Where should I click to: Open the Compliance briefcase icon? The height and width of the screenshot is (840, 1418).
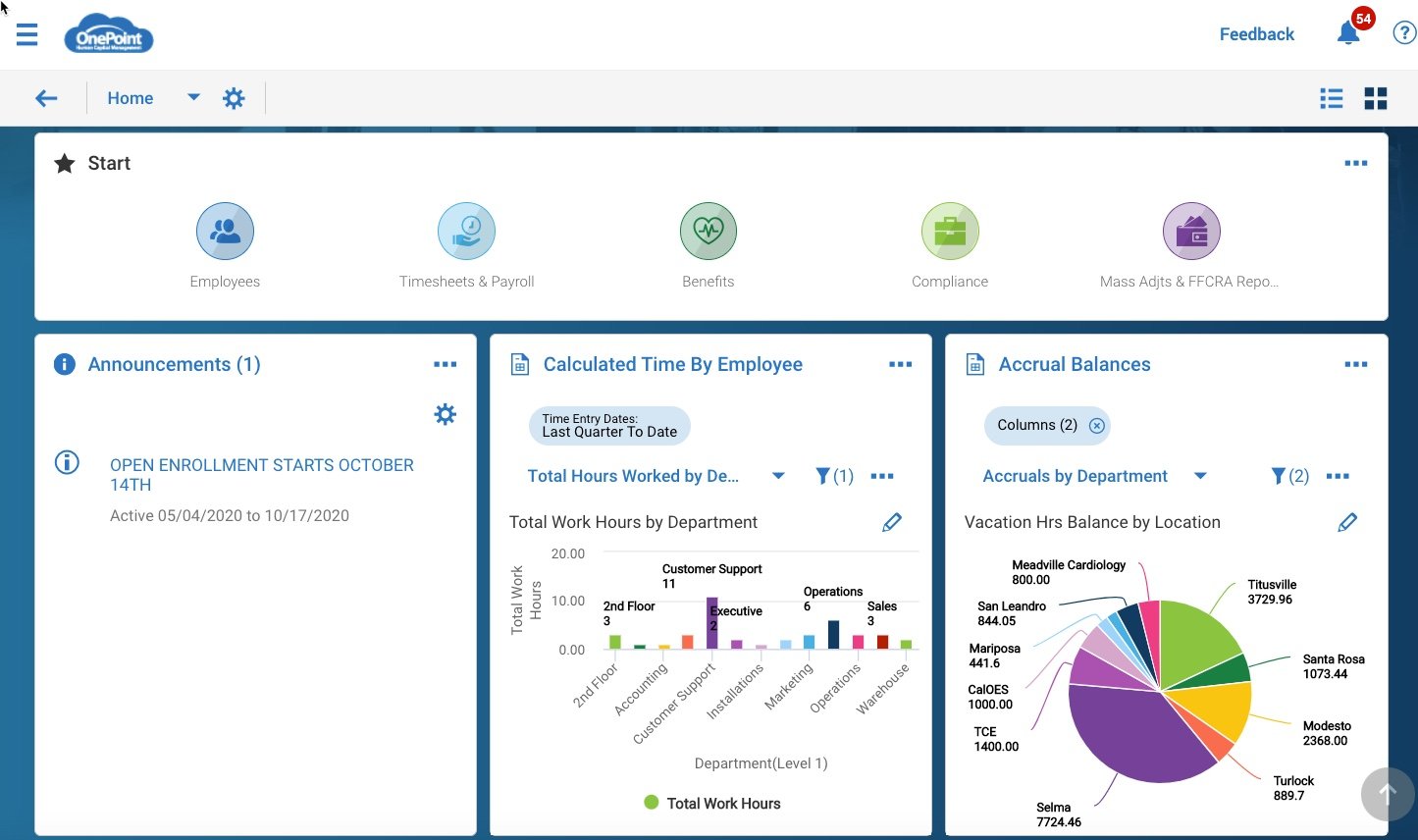click(950, 232)
